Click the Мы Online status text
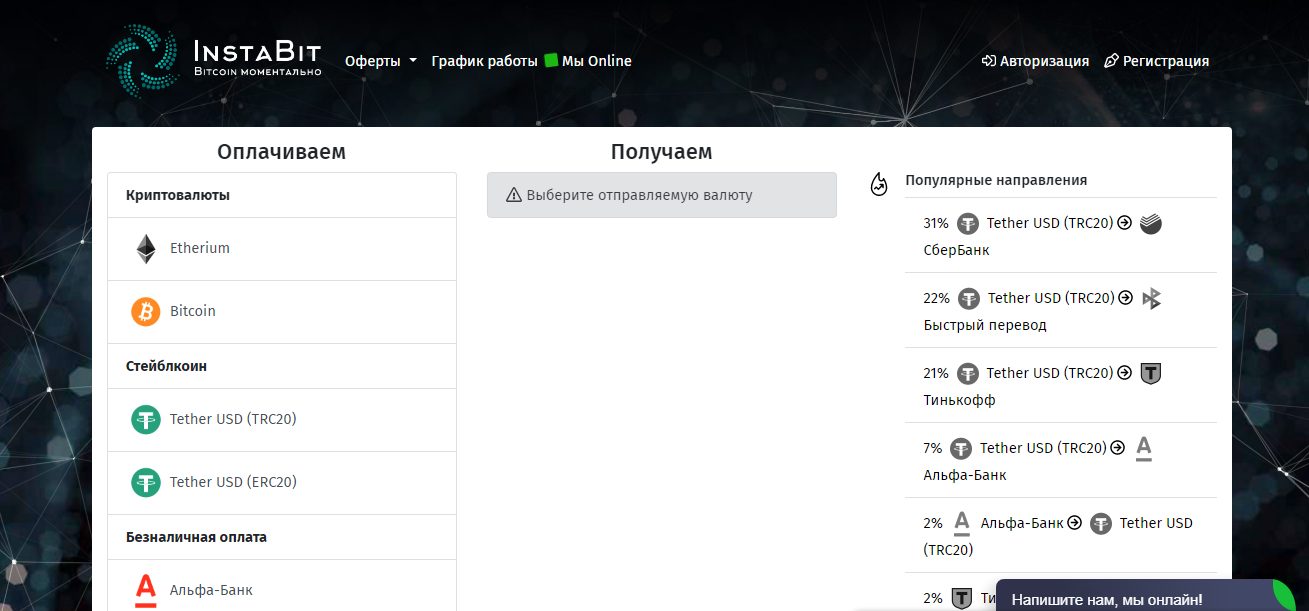The width and height of the screenshot is (1309, 611). (597, 61)
